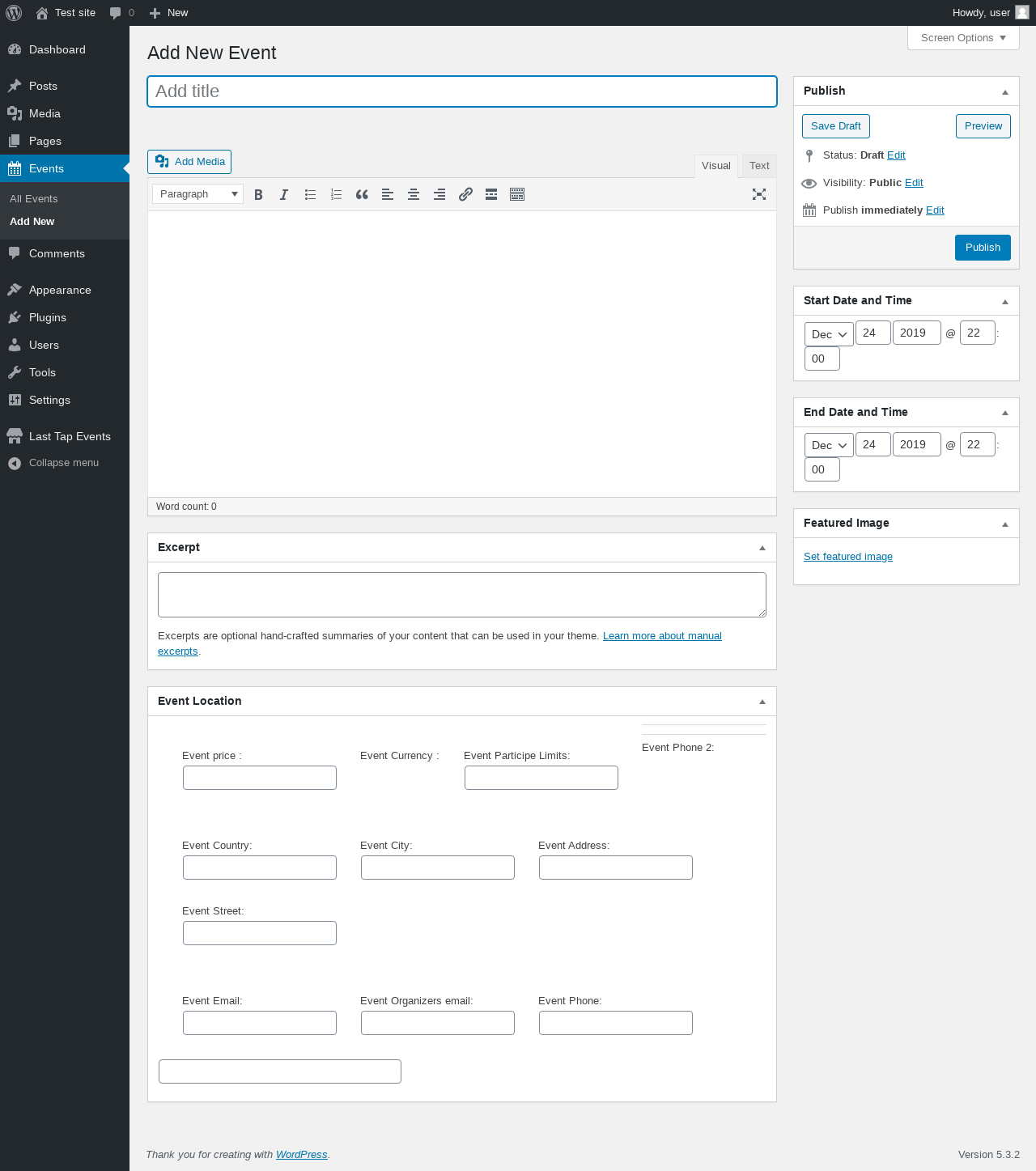Collapse Featured Image panel

(1005, 524)
